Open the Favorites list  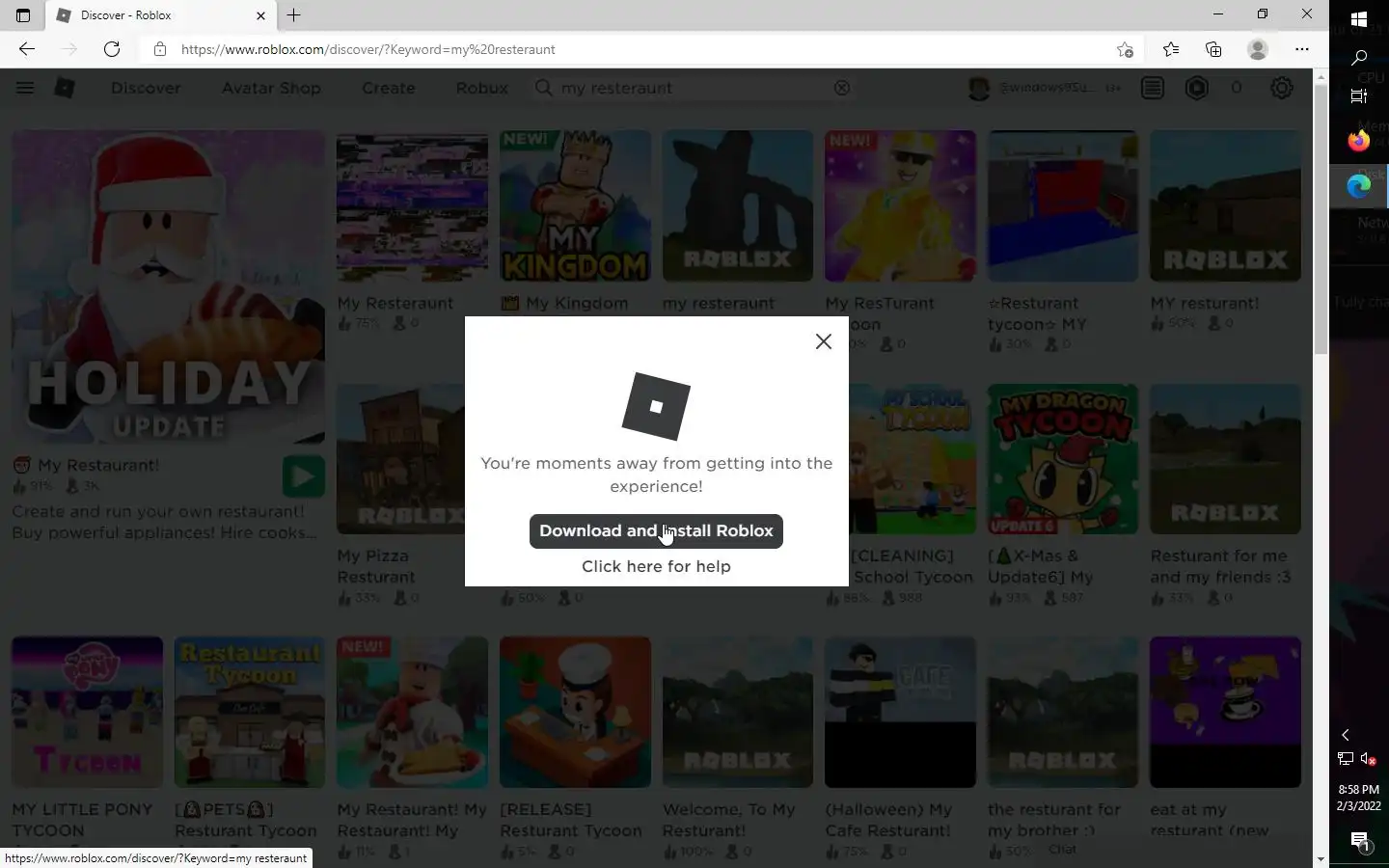1170,49
